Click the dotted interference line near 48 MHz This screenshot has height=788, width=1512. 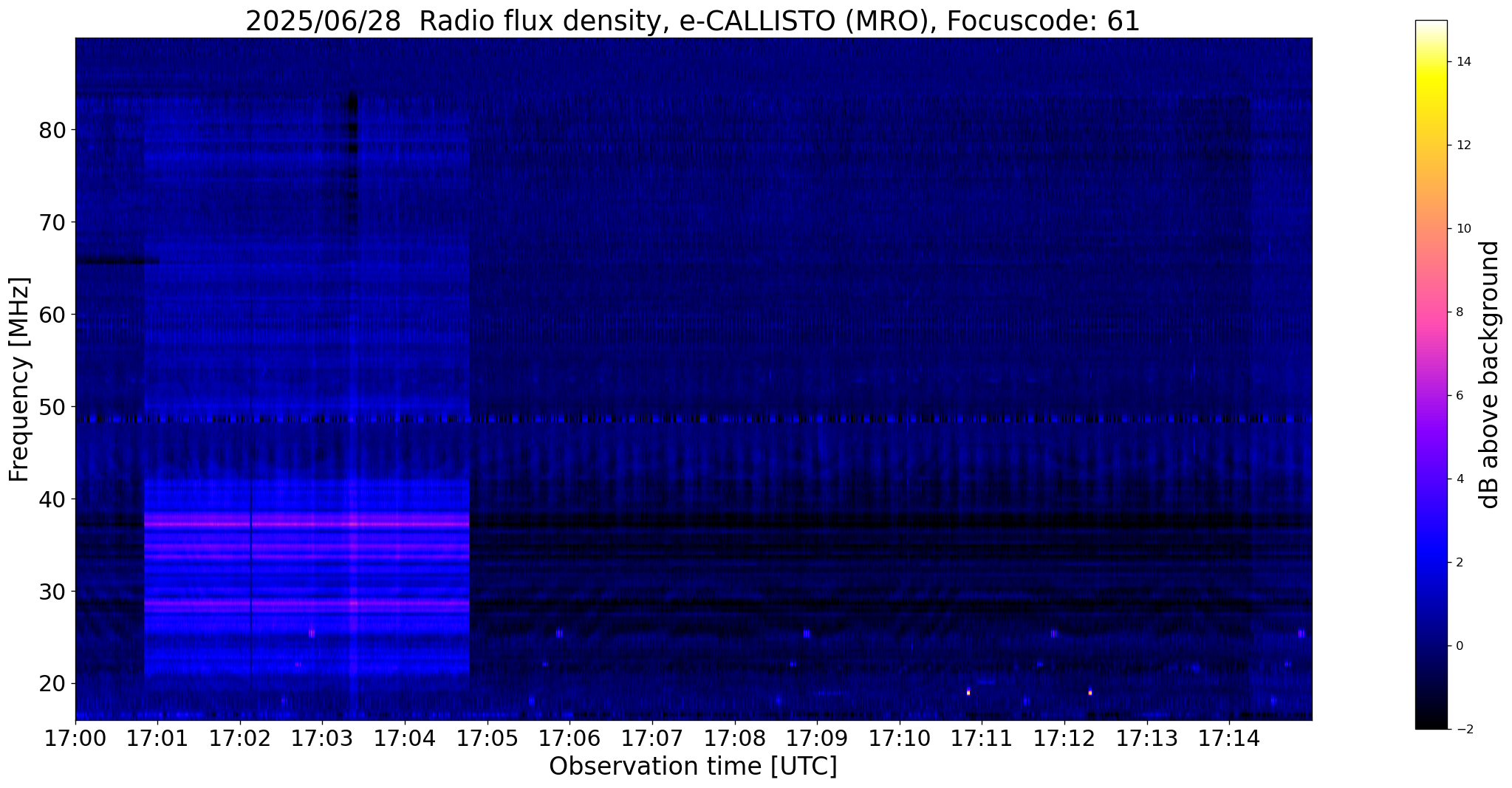(x=693, y=419)
